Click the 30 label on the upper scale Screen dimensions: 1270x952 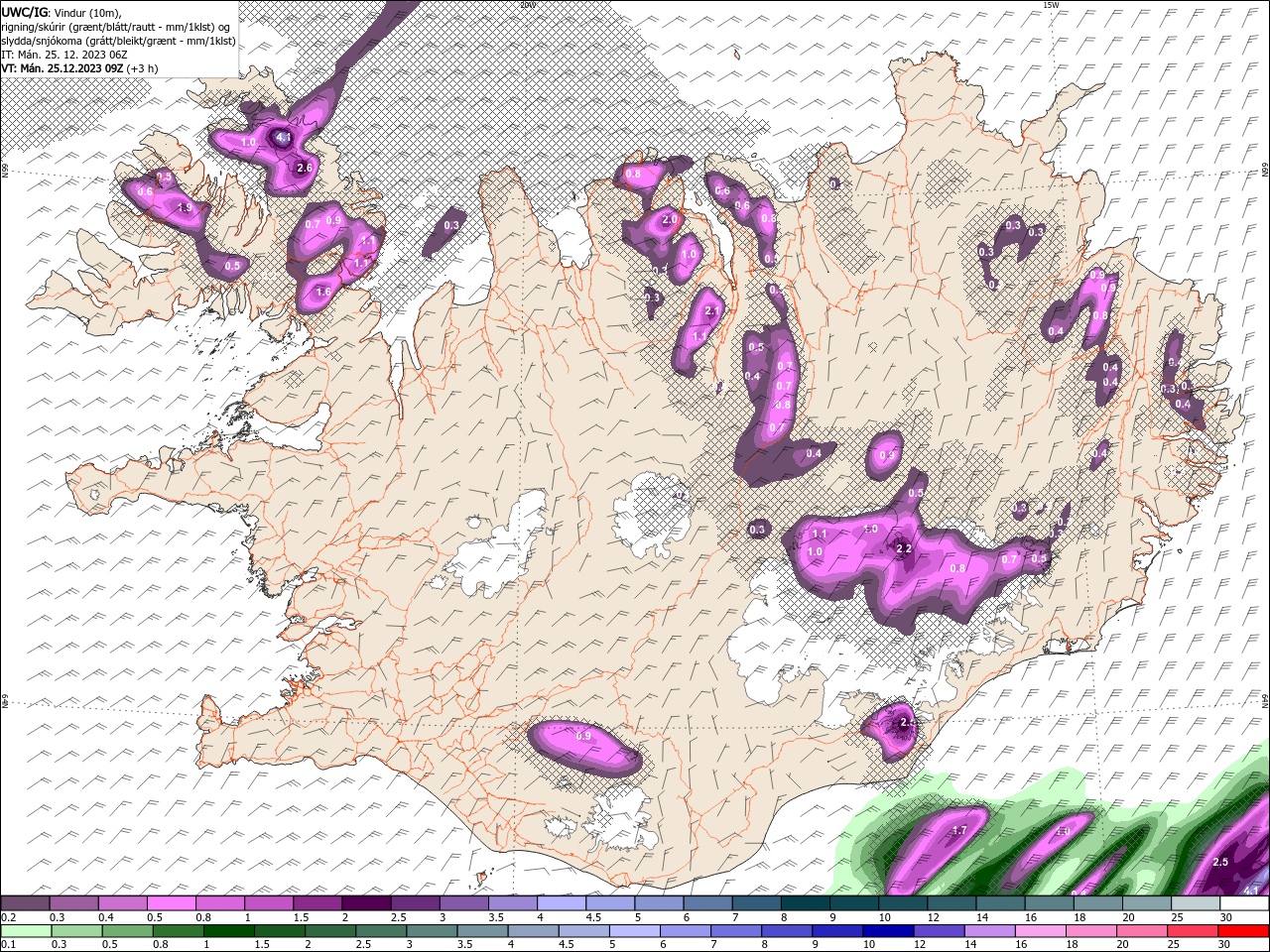point(1225,917)
